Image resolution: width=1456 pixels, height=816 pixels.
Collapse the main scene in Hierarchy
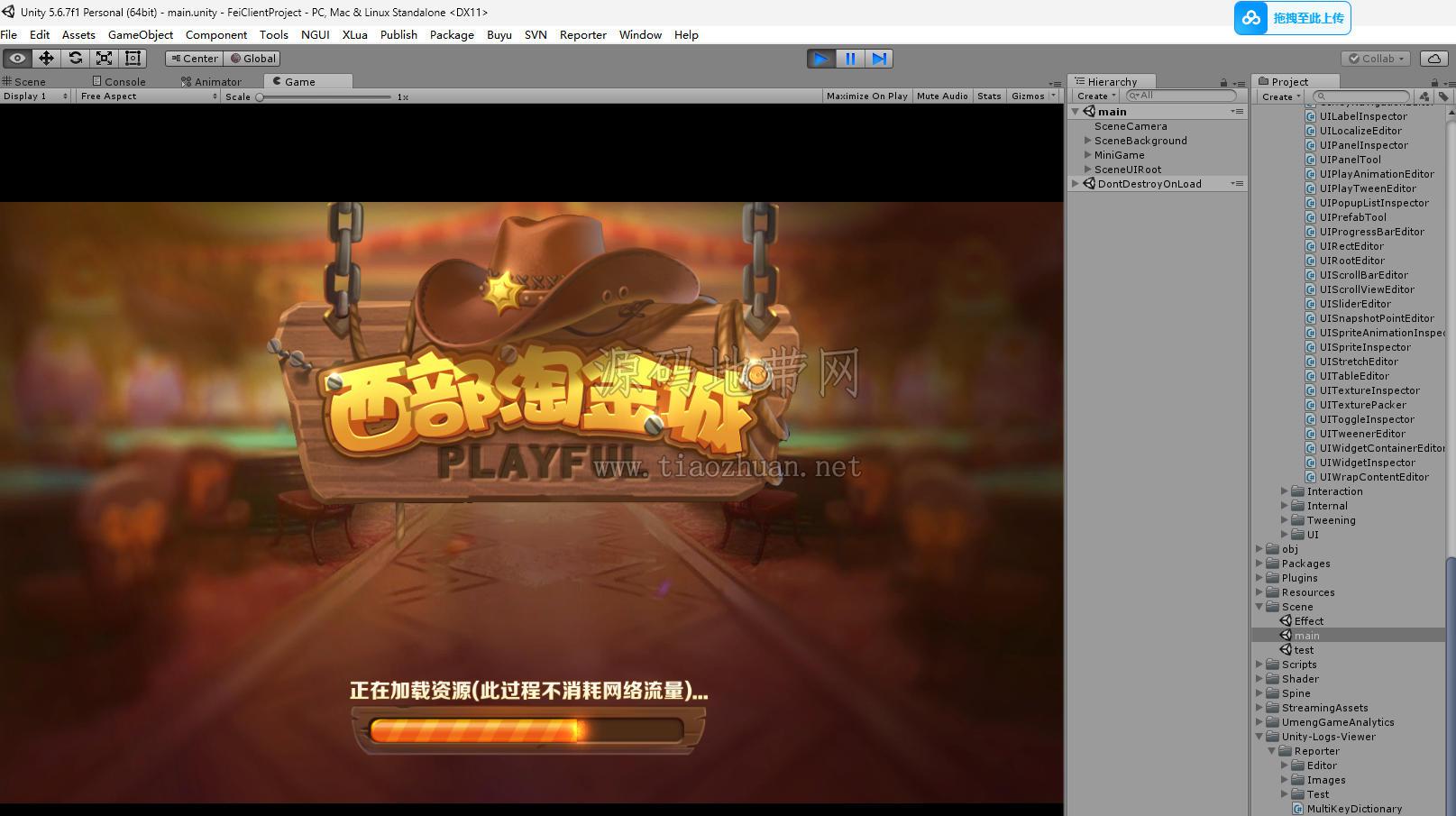click(x=1076, y=112)
